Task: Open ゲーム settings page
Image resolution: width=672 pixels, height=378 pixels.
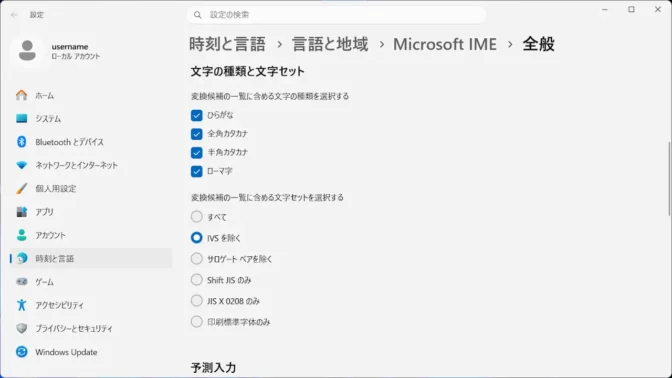Action: 91,282
